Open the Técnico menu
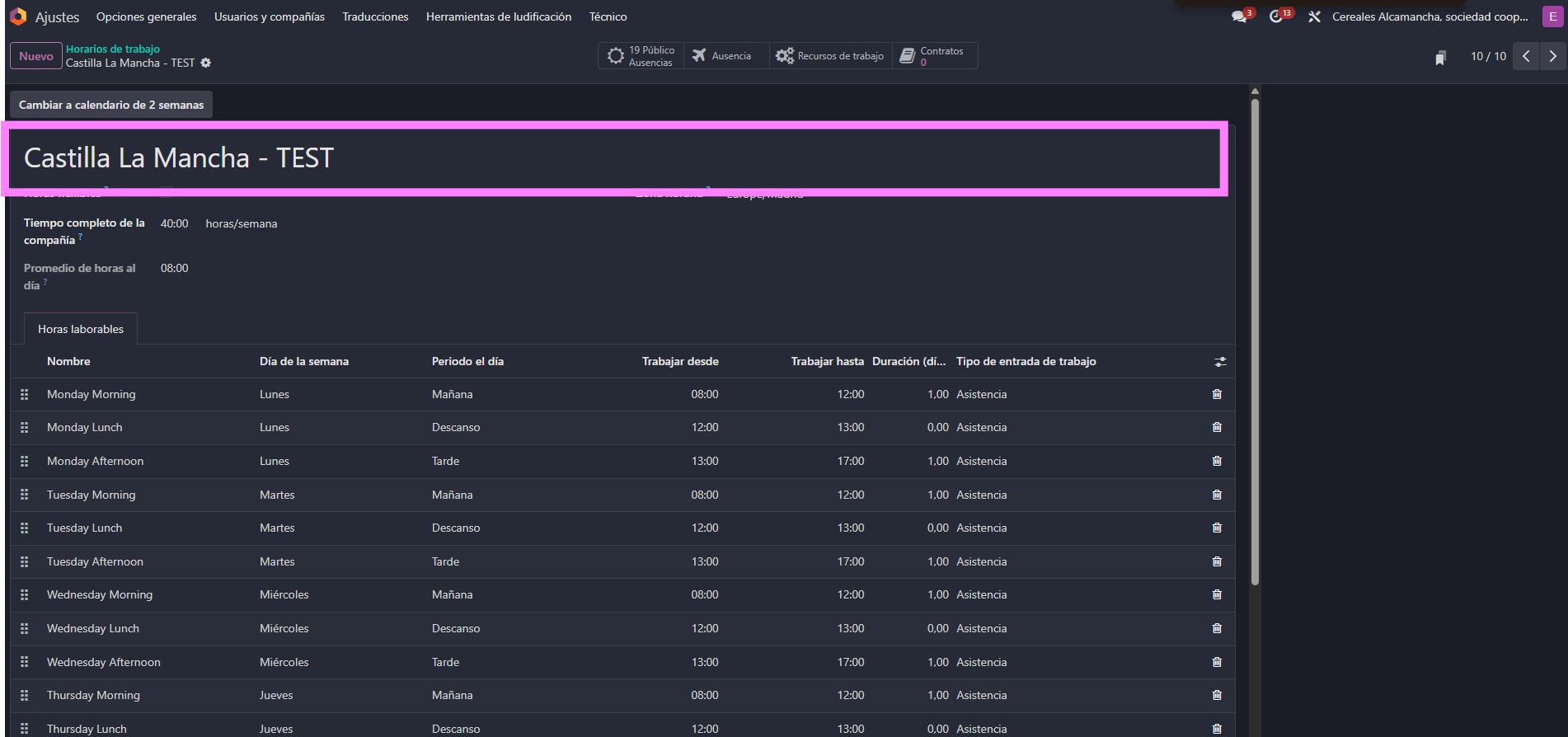This screenshot has width=1568, height=737. click(x=608, y=16)
